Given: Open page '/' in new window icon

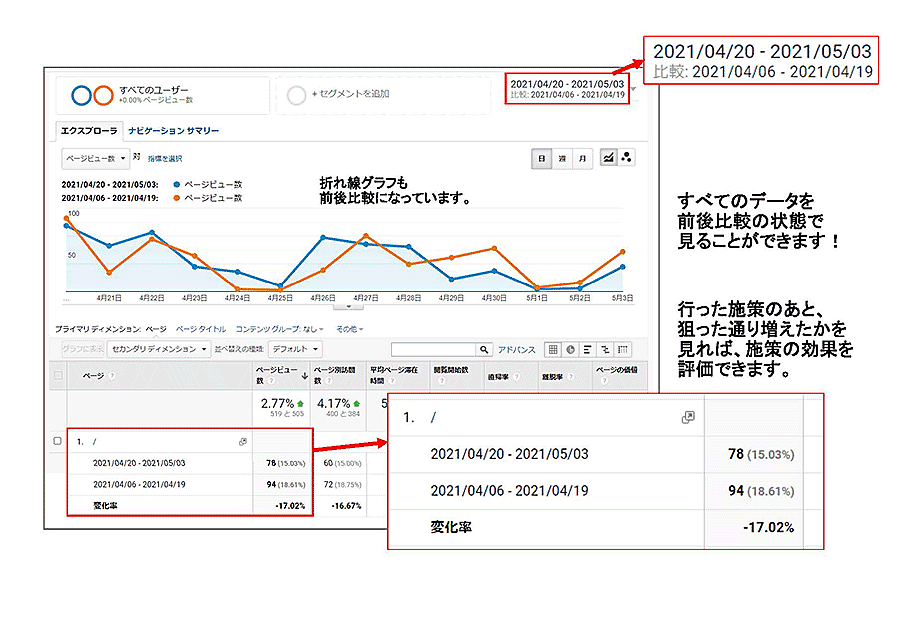Looking at the screenshot, I should [243, 441].
